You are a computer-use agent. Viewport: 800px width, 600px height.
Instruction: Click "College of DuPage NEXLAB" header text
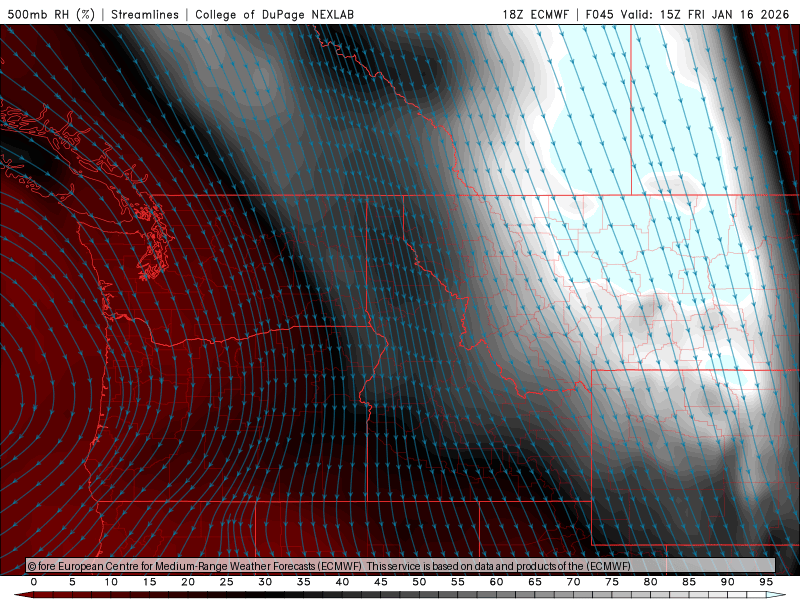coord(274,14)
